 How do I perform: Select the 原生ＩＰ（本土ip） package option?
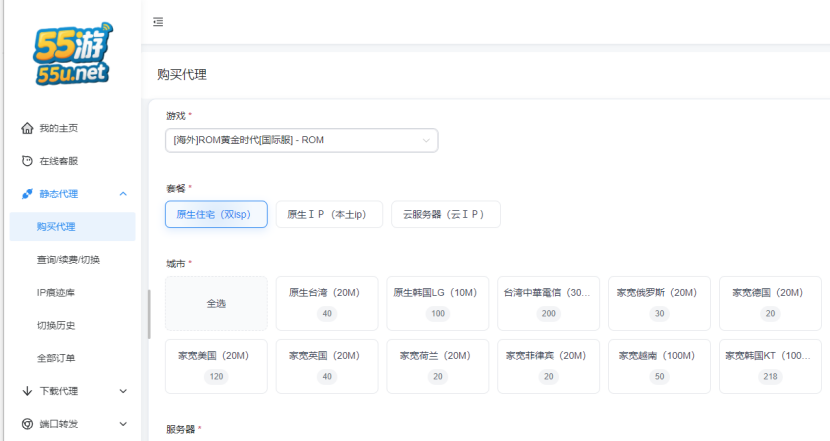pos(328,214)
